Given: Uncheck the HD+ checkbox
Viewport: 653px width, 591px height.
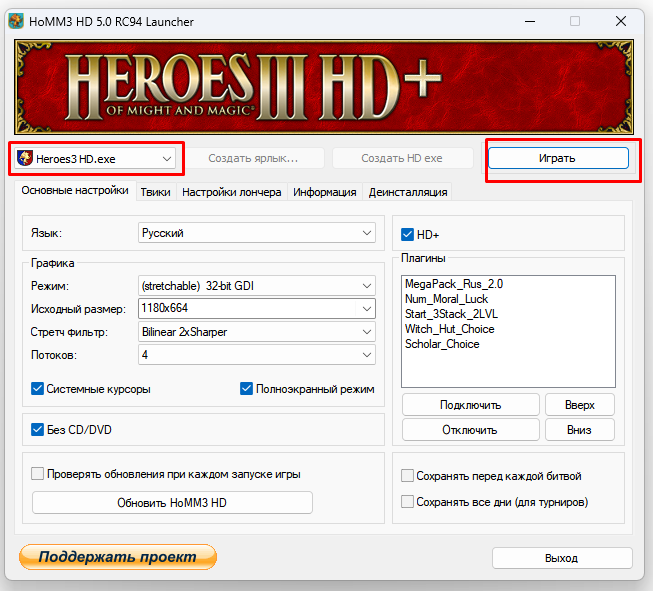Looking at the screenshot, I should [x=407, y=234].
